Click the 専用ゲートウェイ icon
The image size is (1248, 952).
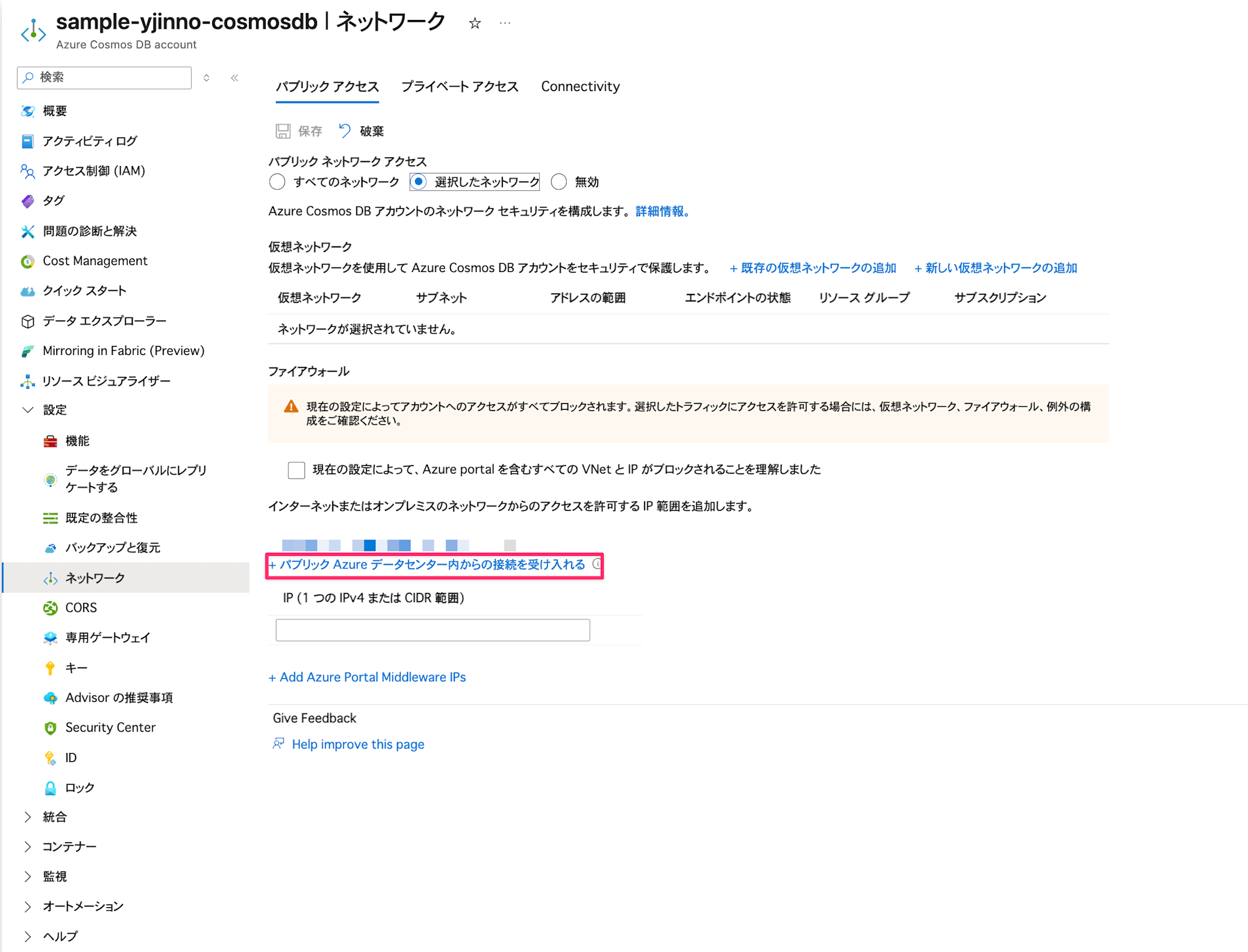[51, 638]
